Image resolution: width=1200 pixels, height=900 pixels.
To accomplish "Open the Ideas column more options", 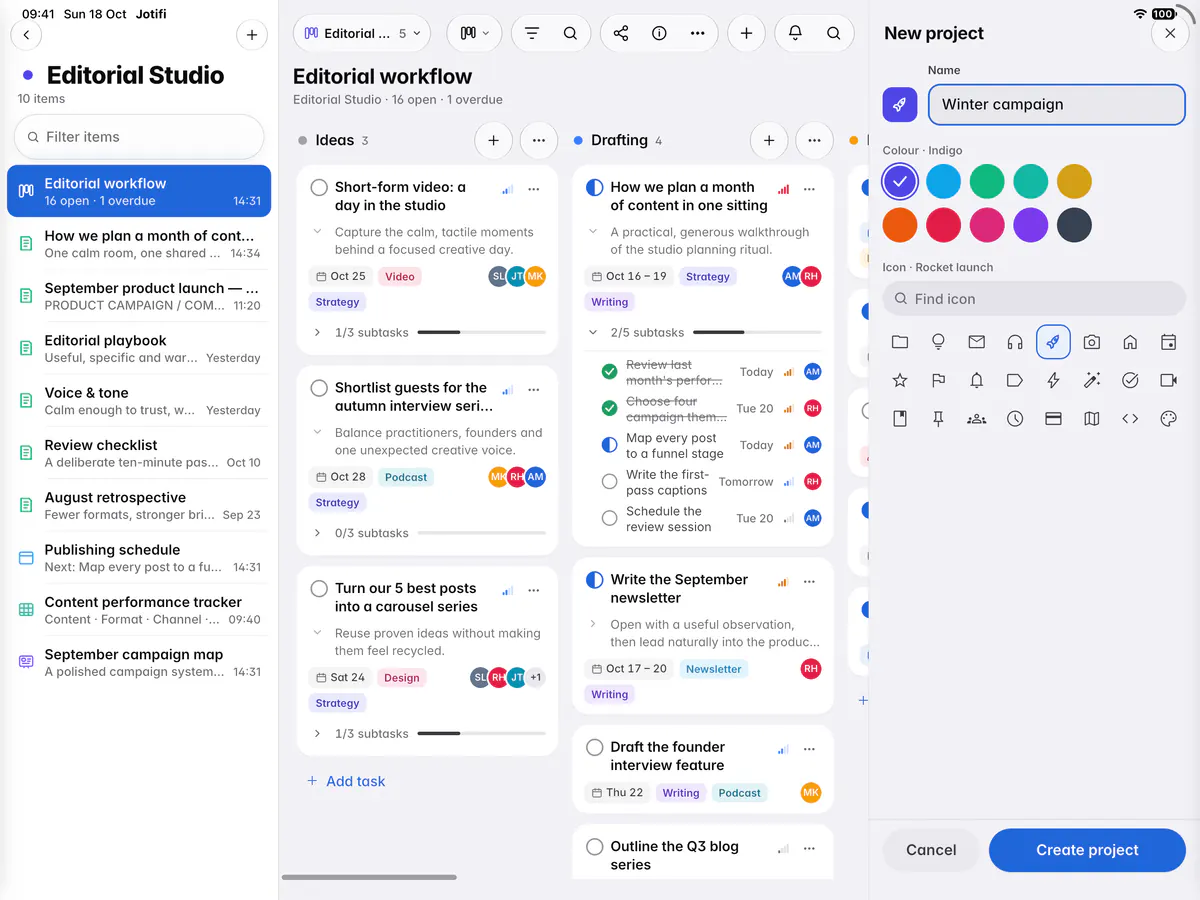I will click(539, 141).
